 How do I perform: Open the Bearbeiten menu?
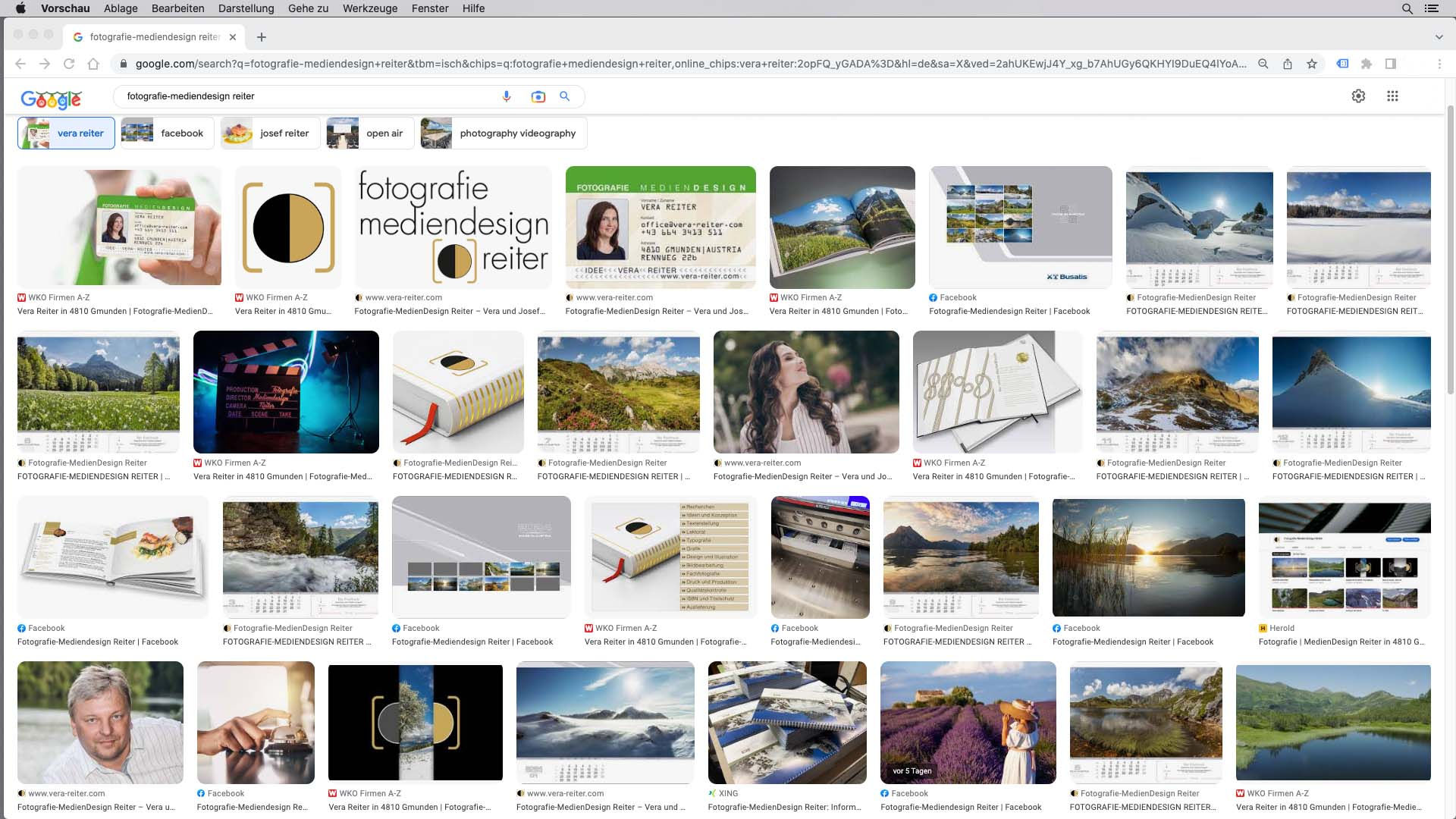pos(177,8)
